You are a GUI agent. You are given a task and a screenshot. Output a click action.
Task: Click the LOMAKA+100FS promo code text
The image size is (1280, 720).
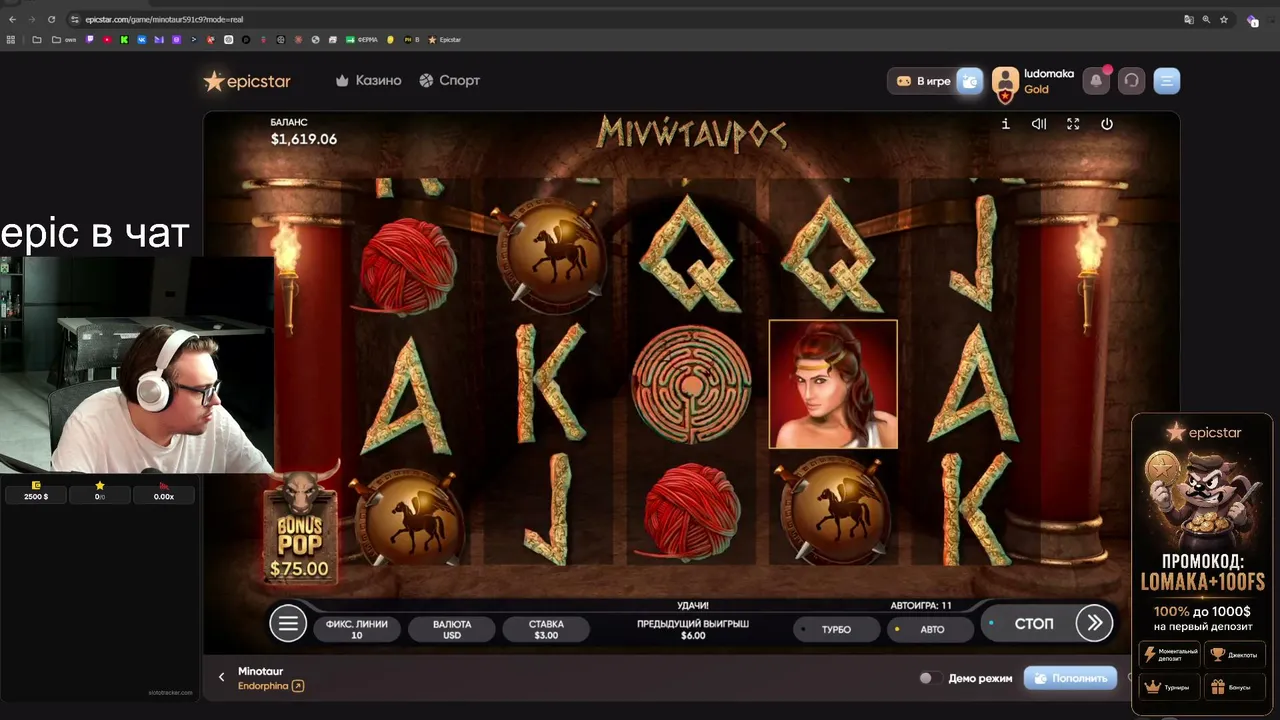1202,581
